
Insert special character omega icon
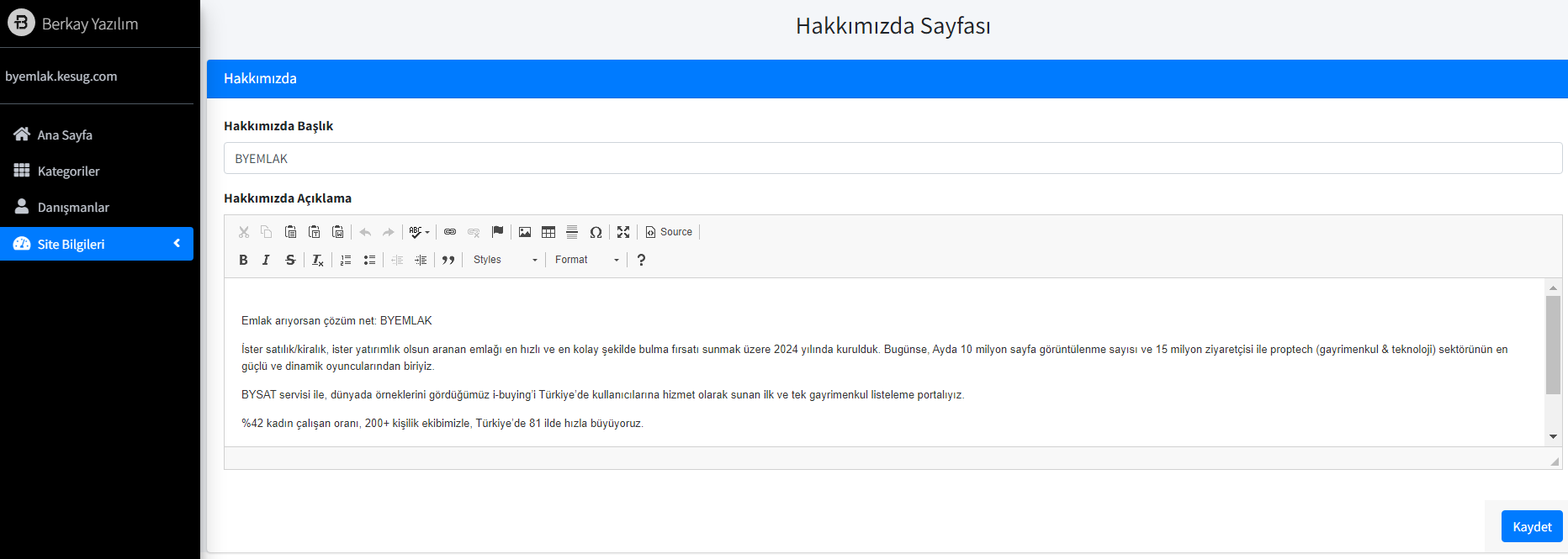pyautogui.click(x=596, y=232)
